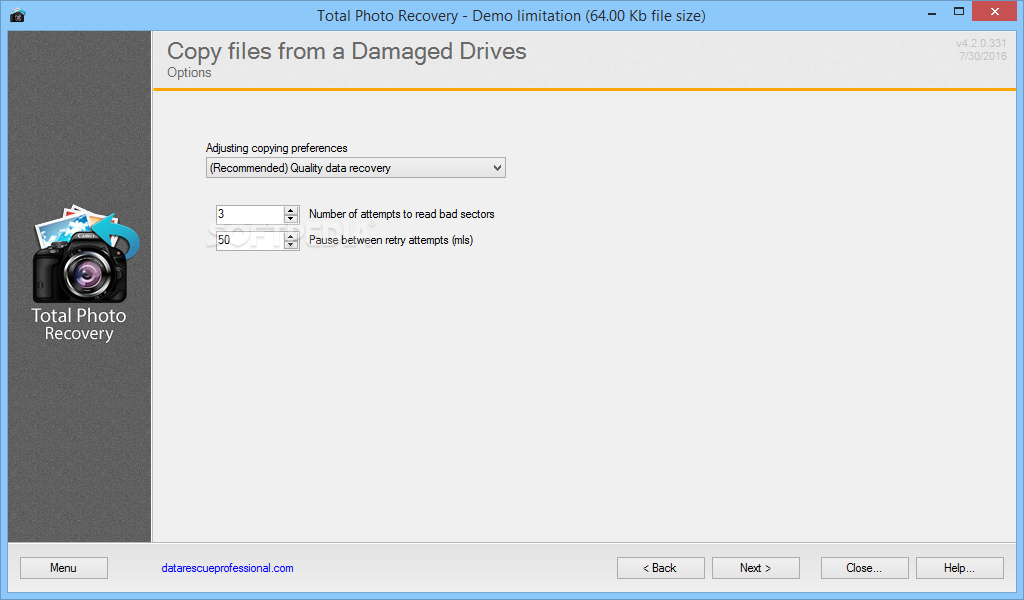This screenshot has height=600, width=1024.
Task: Go back with the Back button
Action: (x=660, y=568)
